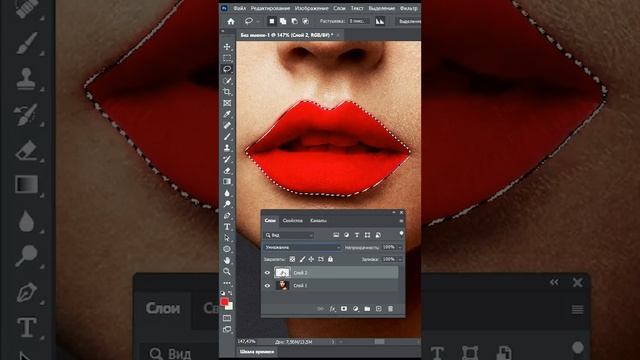The height and width of the screenshot is (360, 640).
Task: Toggle lock image pixels brush icon
Action: coord(302,259)
